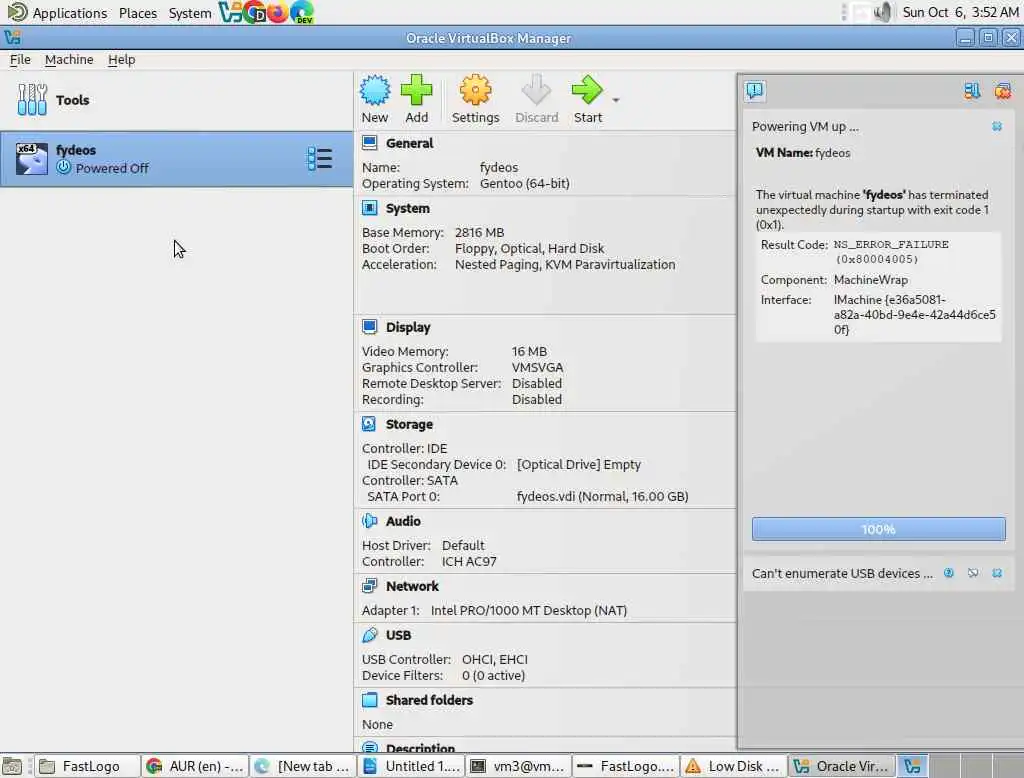Open the Places menu in top panel
This screenshot has width=1024, height=778.
coord(138,13)
